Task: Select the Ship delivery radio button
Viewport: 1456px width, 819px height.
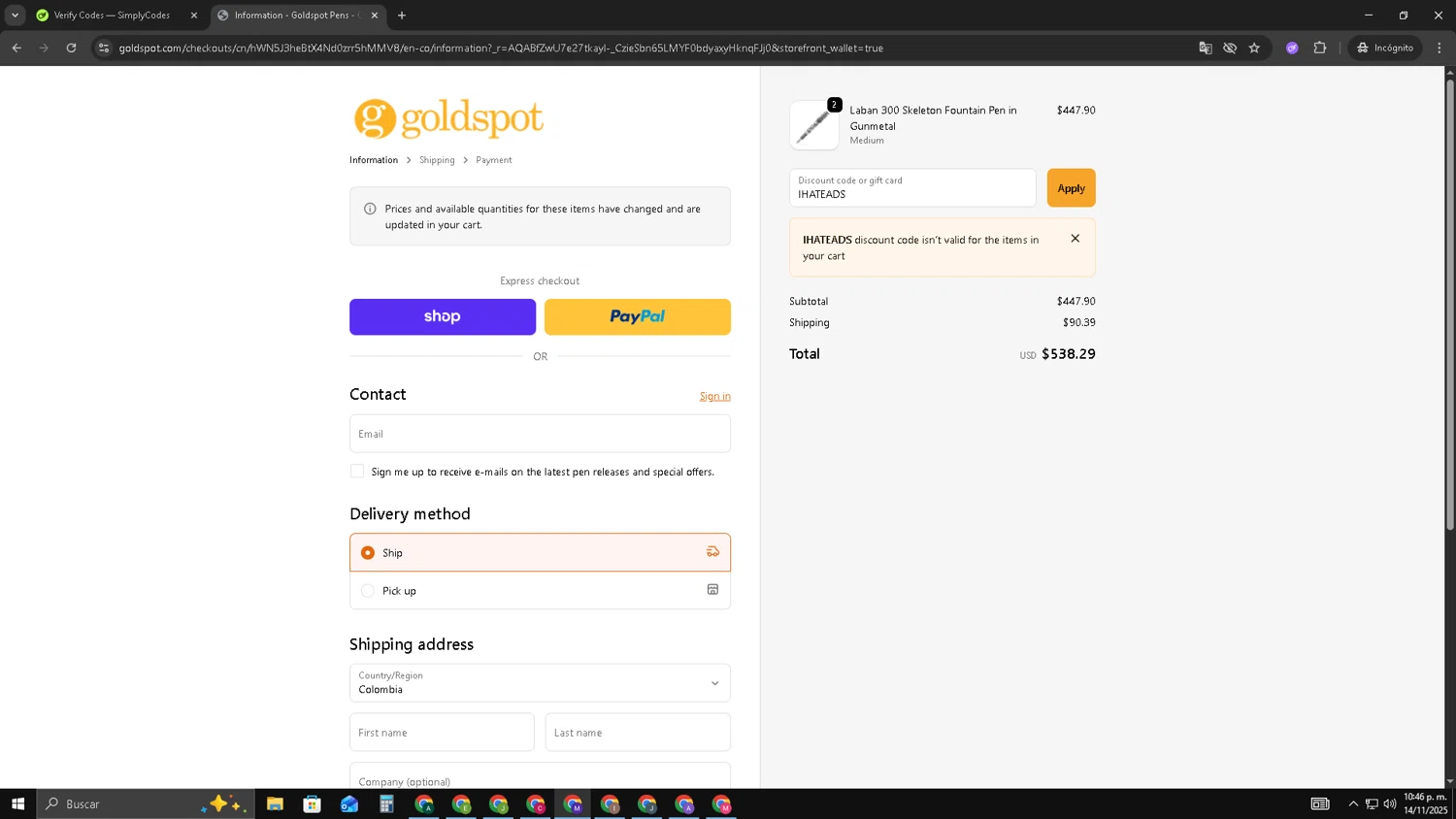Action: (x=368, y=552)
